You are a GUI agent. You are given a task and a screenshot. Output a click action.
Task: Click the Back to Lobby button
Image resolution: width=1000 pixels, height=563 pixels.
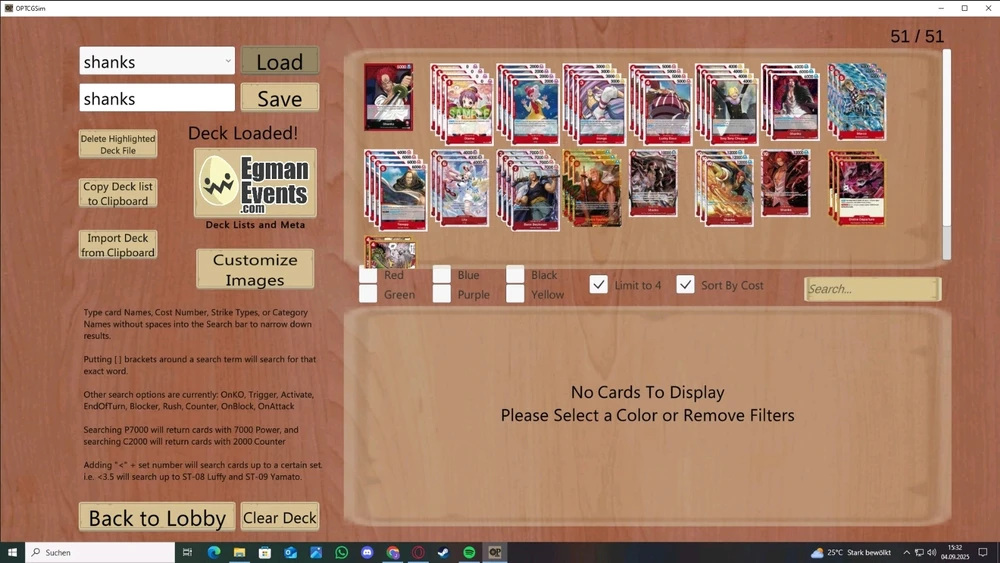pyautogui.click(x=156, y=517)
